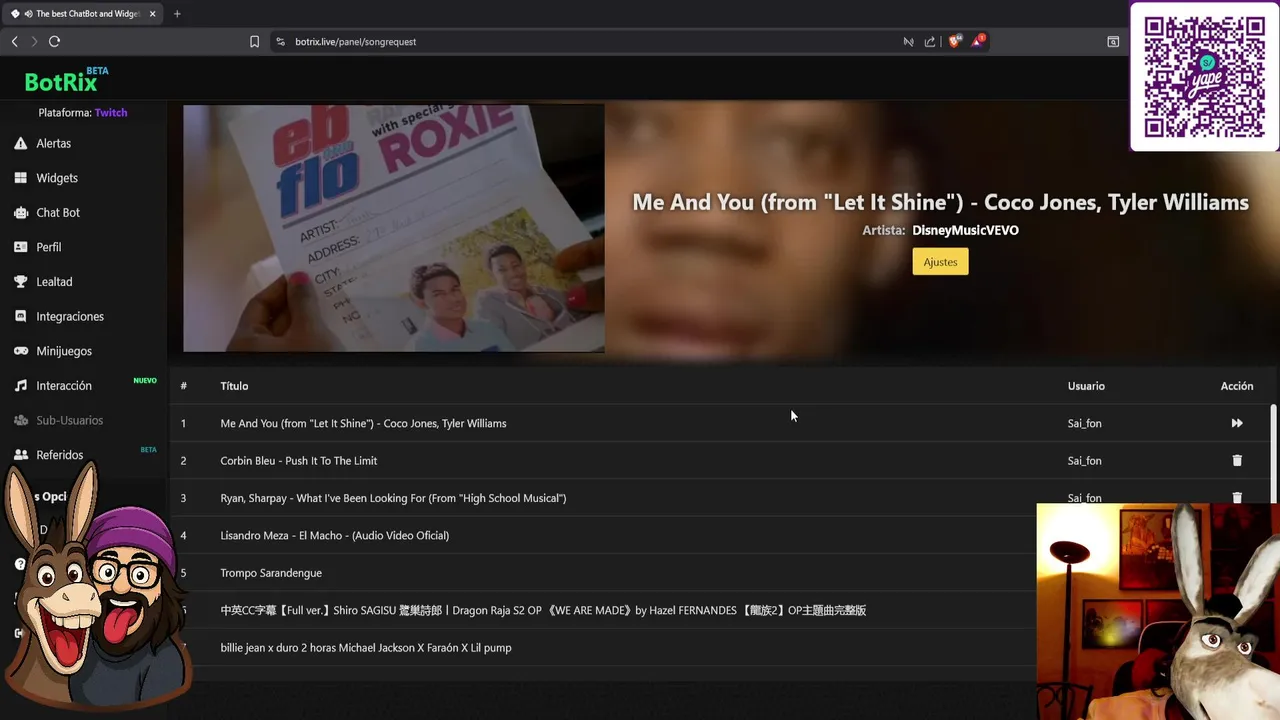This screenshot has height=720, width=1280.
Task: Open the Brave Shields lion icon
Action: [x=955, y=41]
